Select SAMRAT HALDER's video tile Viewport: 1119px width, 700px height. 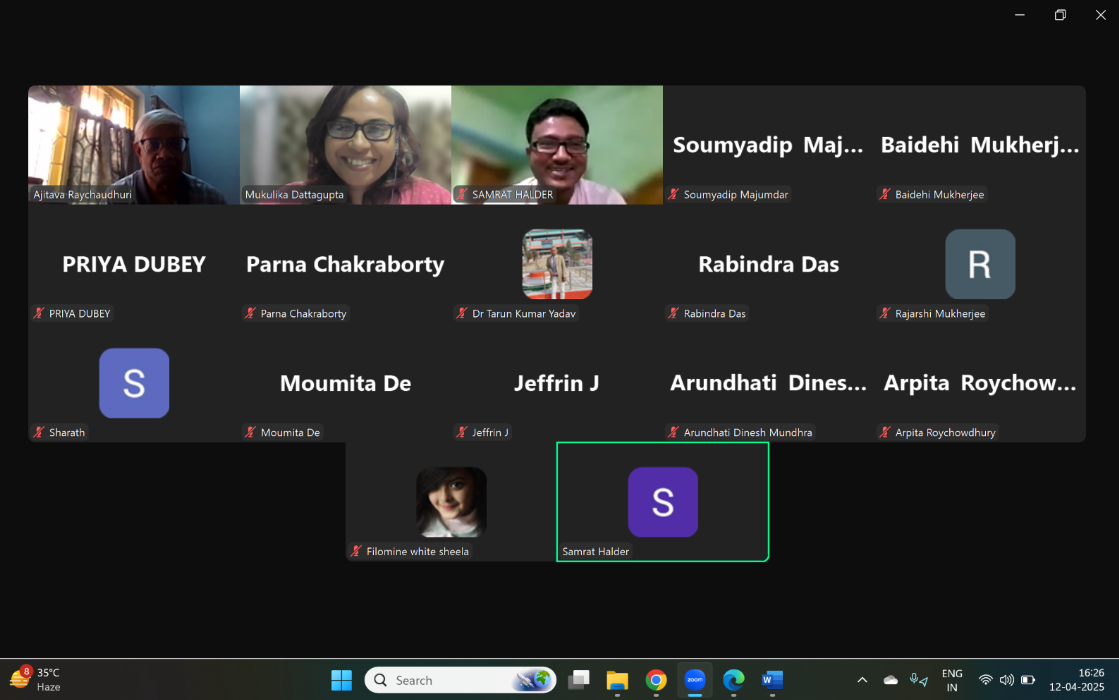pos(557,145)
